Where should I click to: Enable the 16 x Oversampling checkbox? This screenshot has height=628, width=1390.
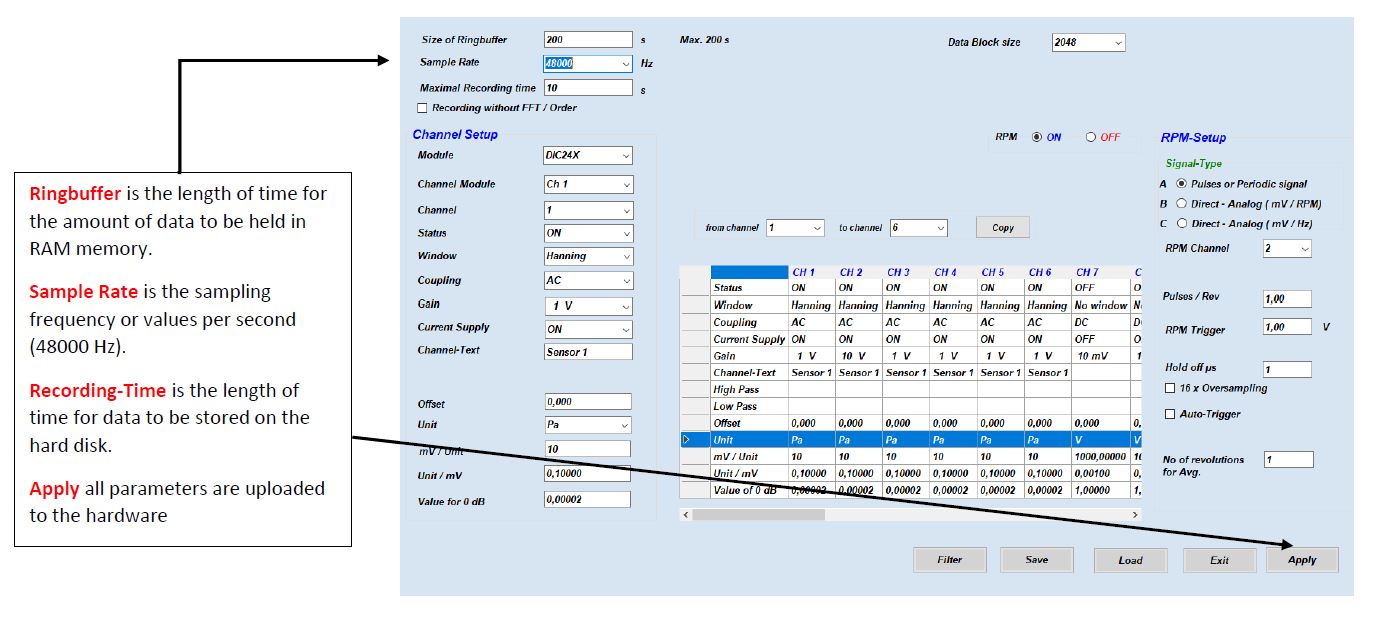tap(1168, 390)
